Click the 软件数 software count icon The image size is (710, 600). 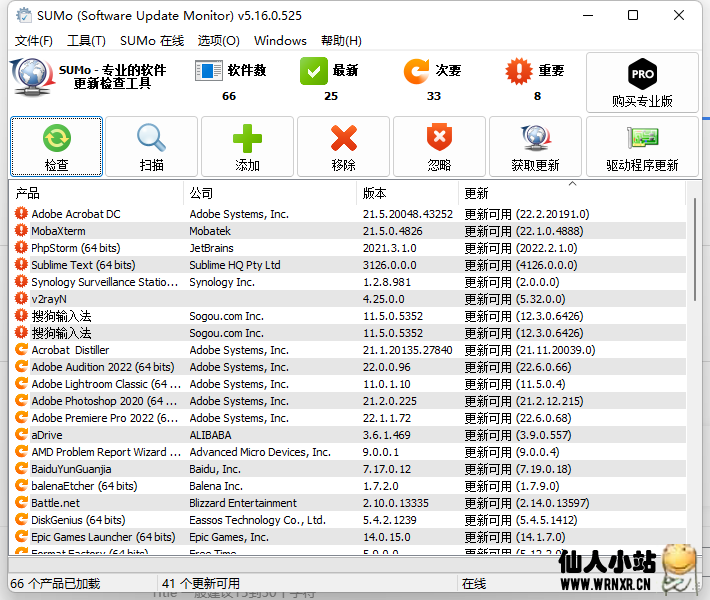pyautogui.click(x=208, y=71)
